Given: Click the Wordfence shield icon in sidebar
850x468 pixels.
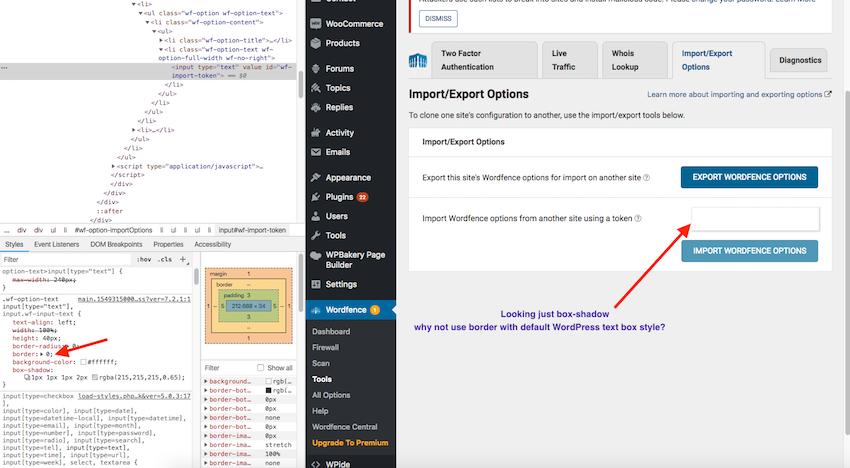Looking at the screenshot, I should pos(316,310).
